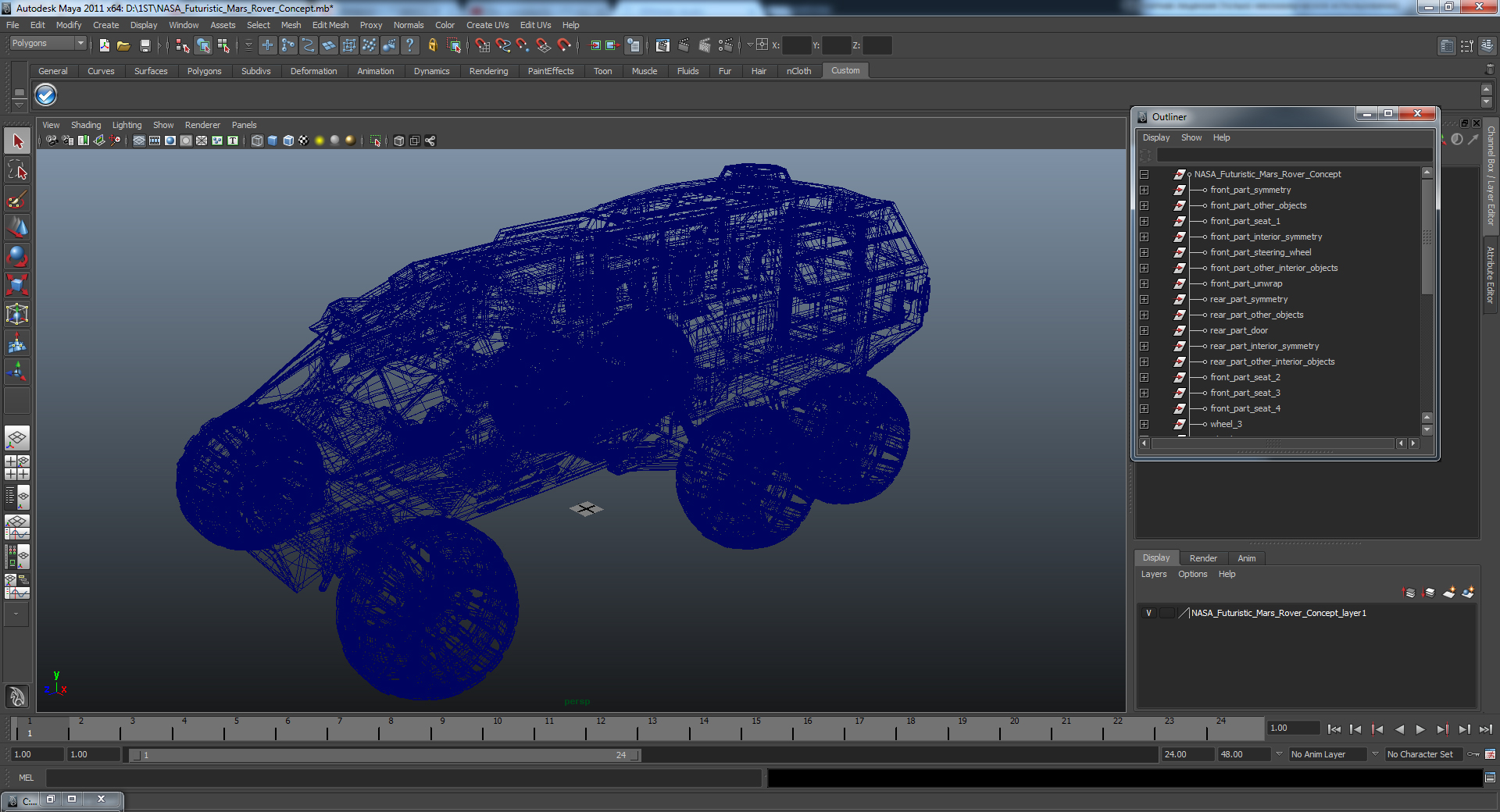Collapse NASA_Futuristic_Mars_Rover_Concept in Outliner
The height and width of the screenshot is (812, 1500).
[x=1145, y=174]
